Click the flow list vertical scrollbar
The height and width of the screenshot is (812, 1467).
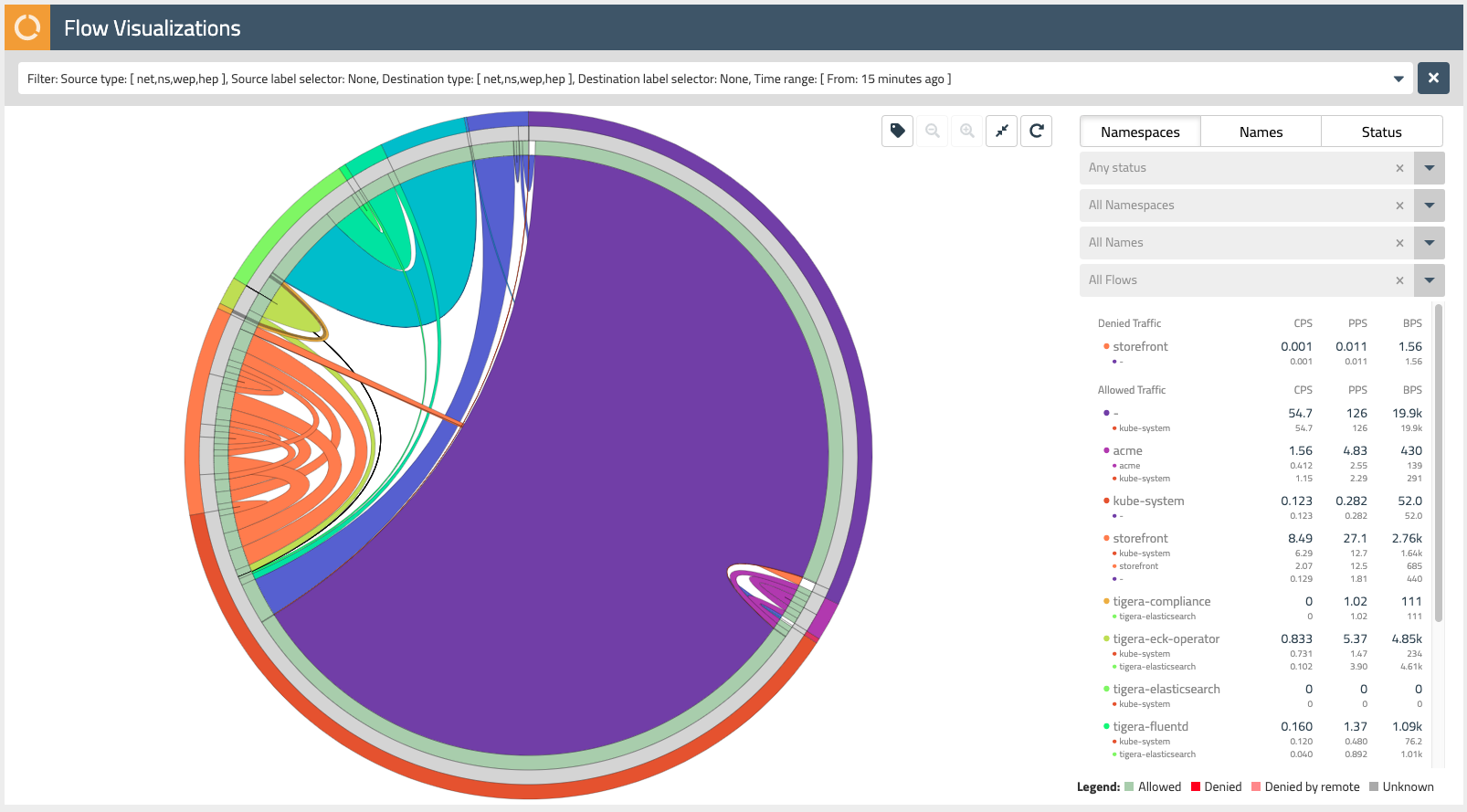(x=1439, y=462)
